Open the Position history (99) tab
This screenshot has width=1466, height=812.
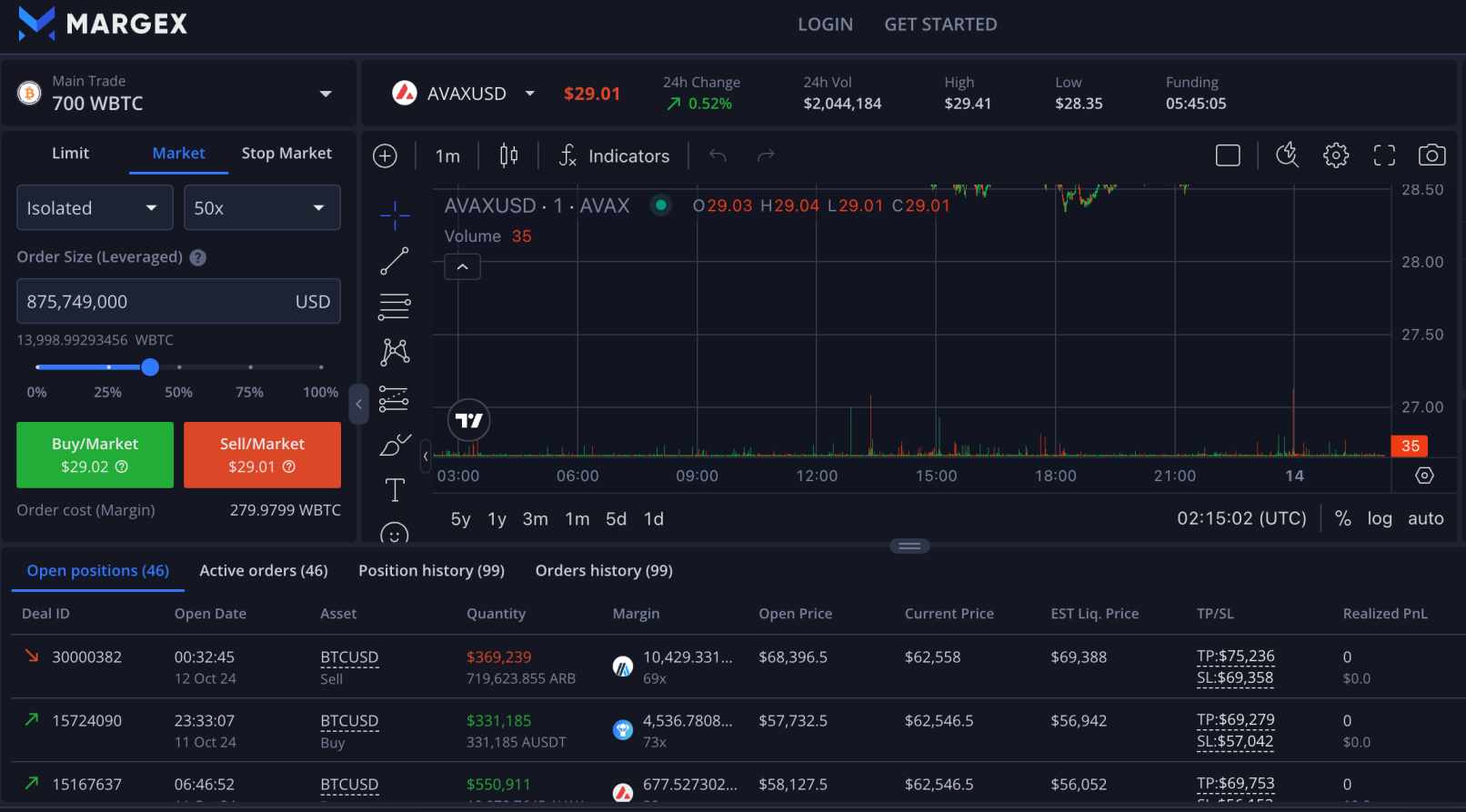[431, 570]
